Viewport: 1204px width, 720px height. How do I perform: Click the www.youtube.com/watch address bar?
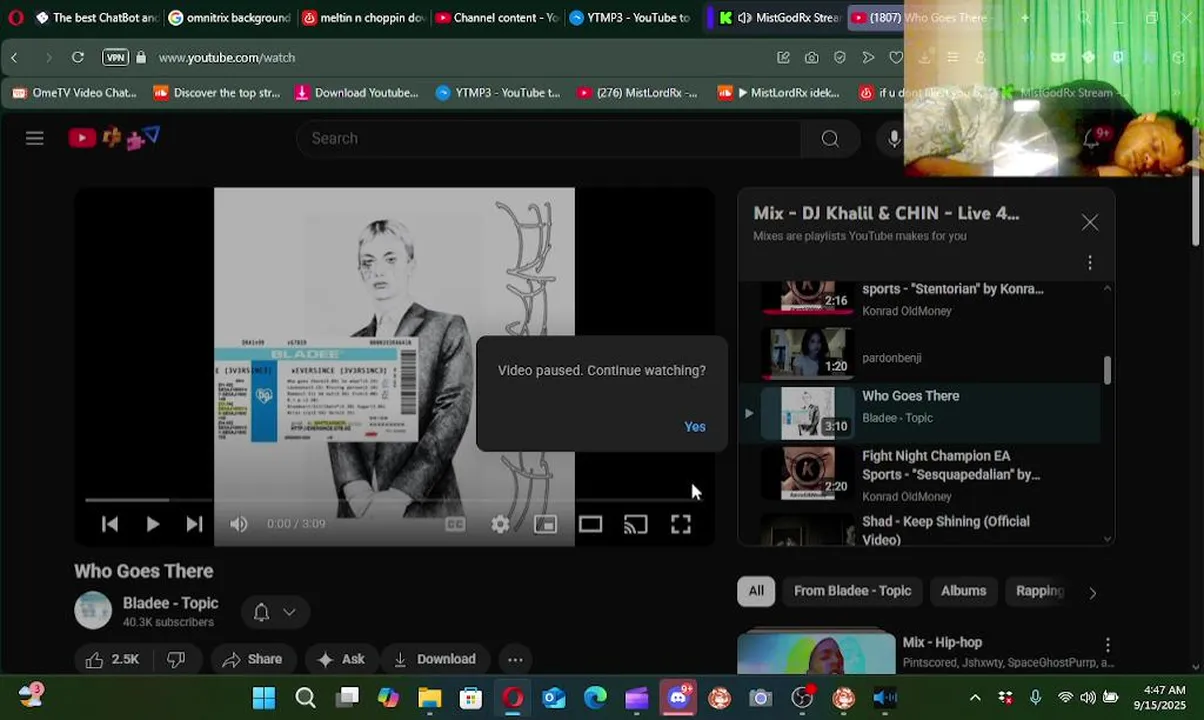(x=226, y=58)
